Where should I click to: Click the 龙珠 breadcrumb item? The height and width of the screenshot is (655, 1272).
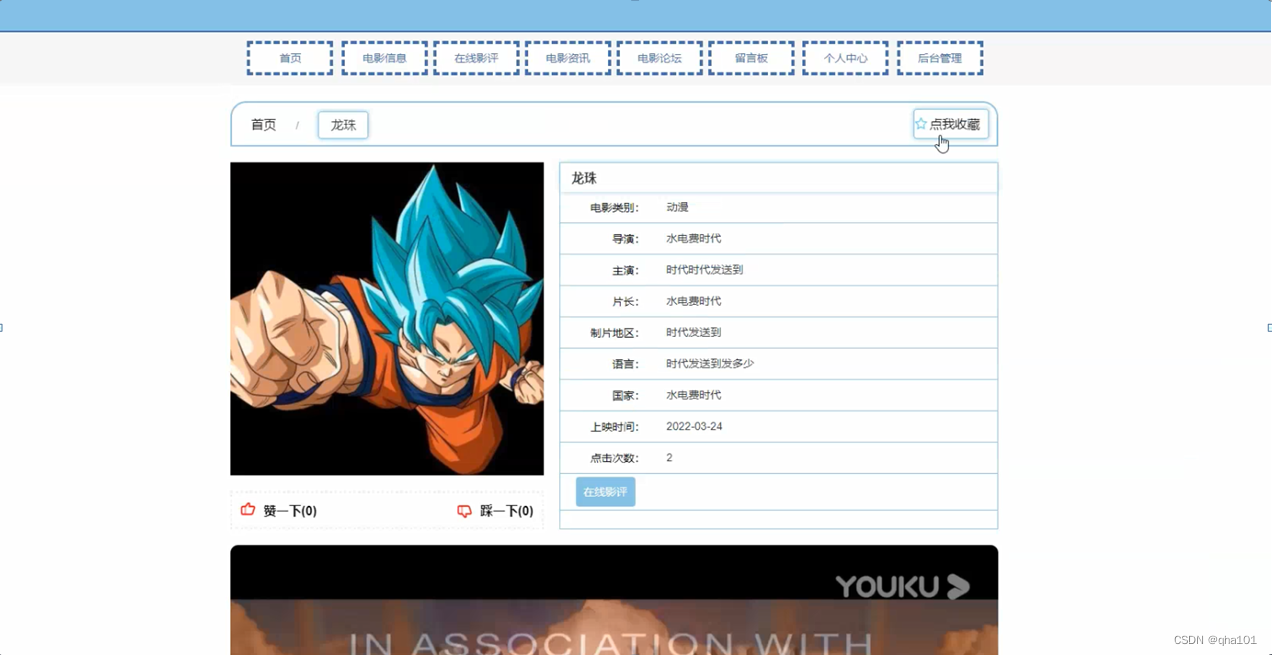pos(343,125)
